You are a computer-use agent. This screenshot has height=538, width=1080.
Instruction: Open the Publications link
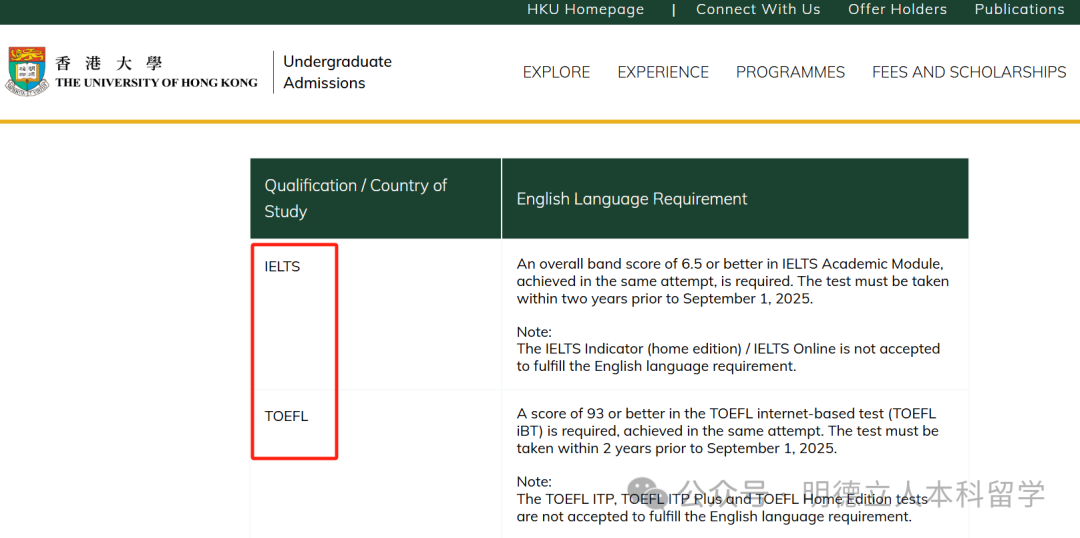[x=1019, y=10]
